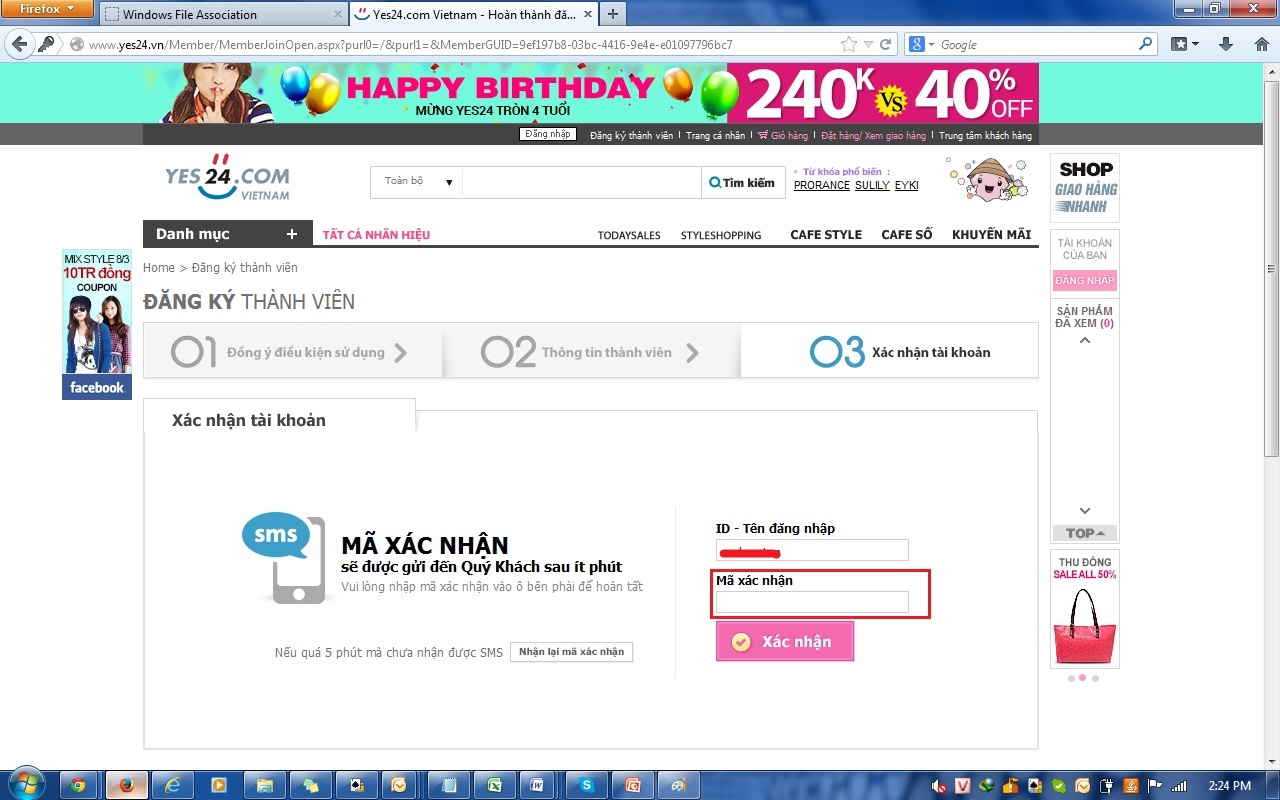Reload the page using the refresh icon
Screen dimensions: 1280x800
pos(885,44)
